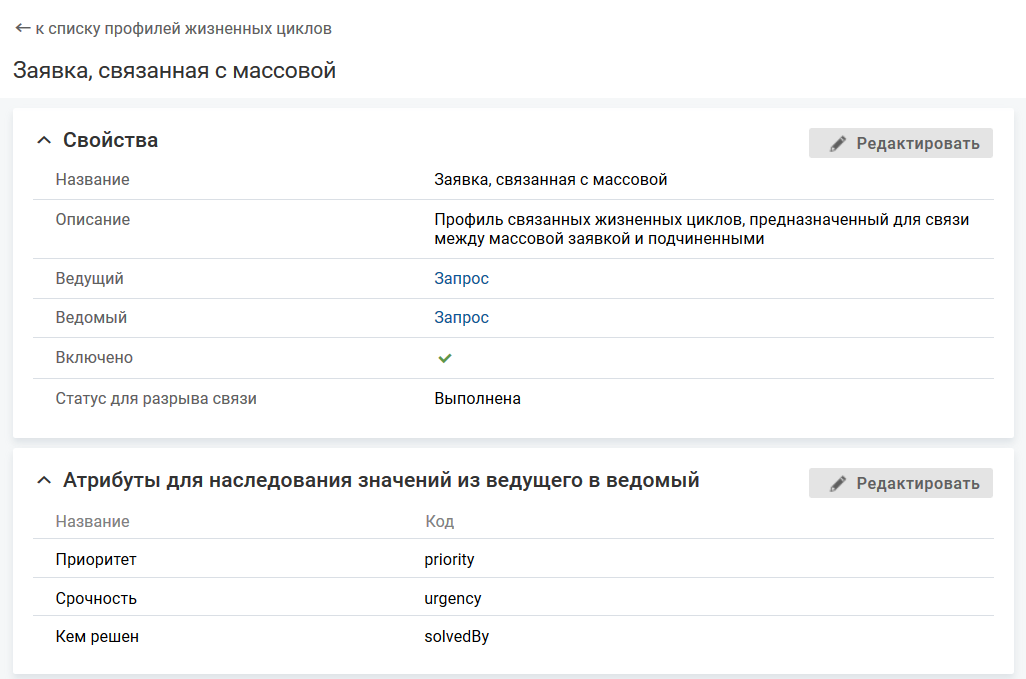
Task: Click the back arrow to lifecycle profiles list
Action: click(23, 29)
